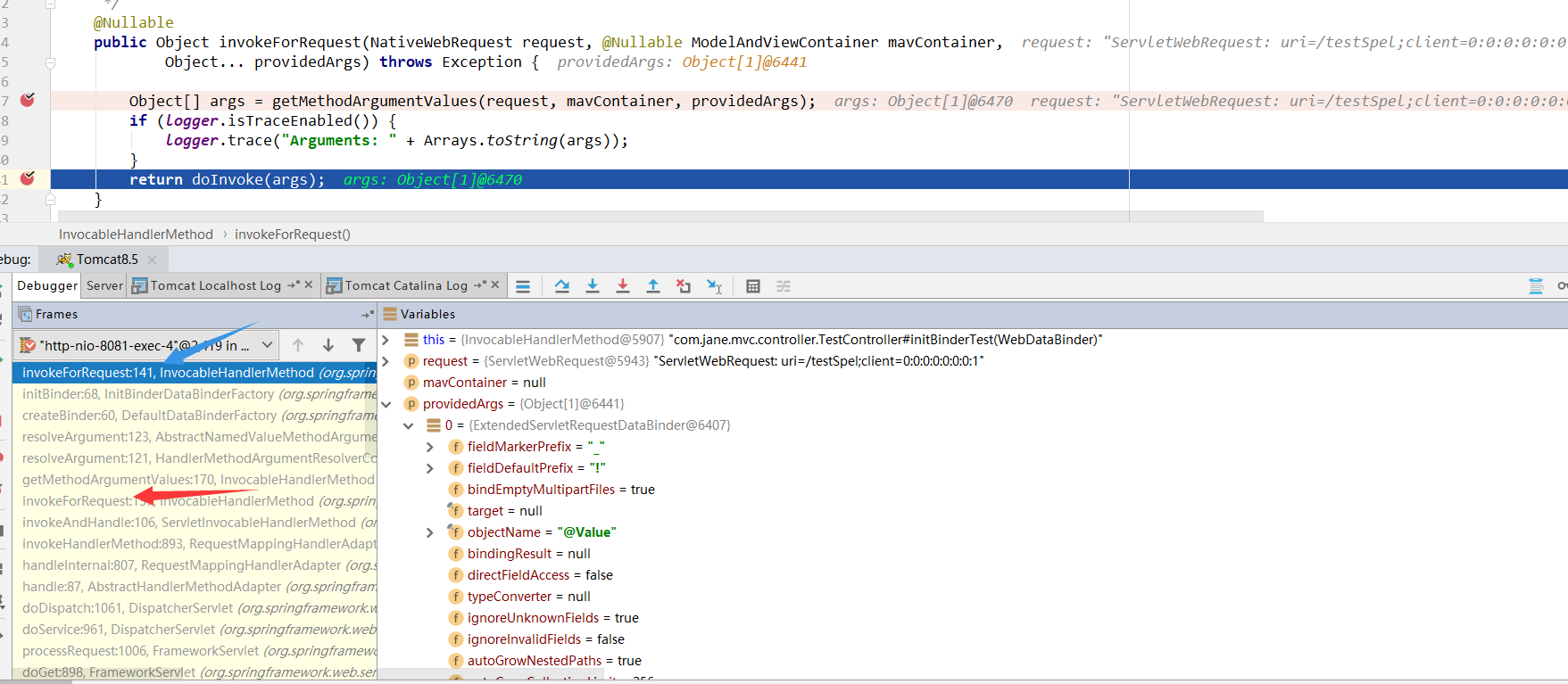This screenshot has width=1568, height=684.
Task: Select frame doGet:898, FrameworkServlet
Action: (195, 672)
